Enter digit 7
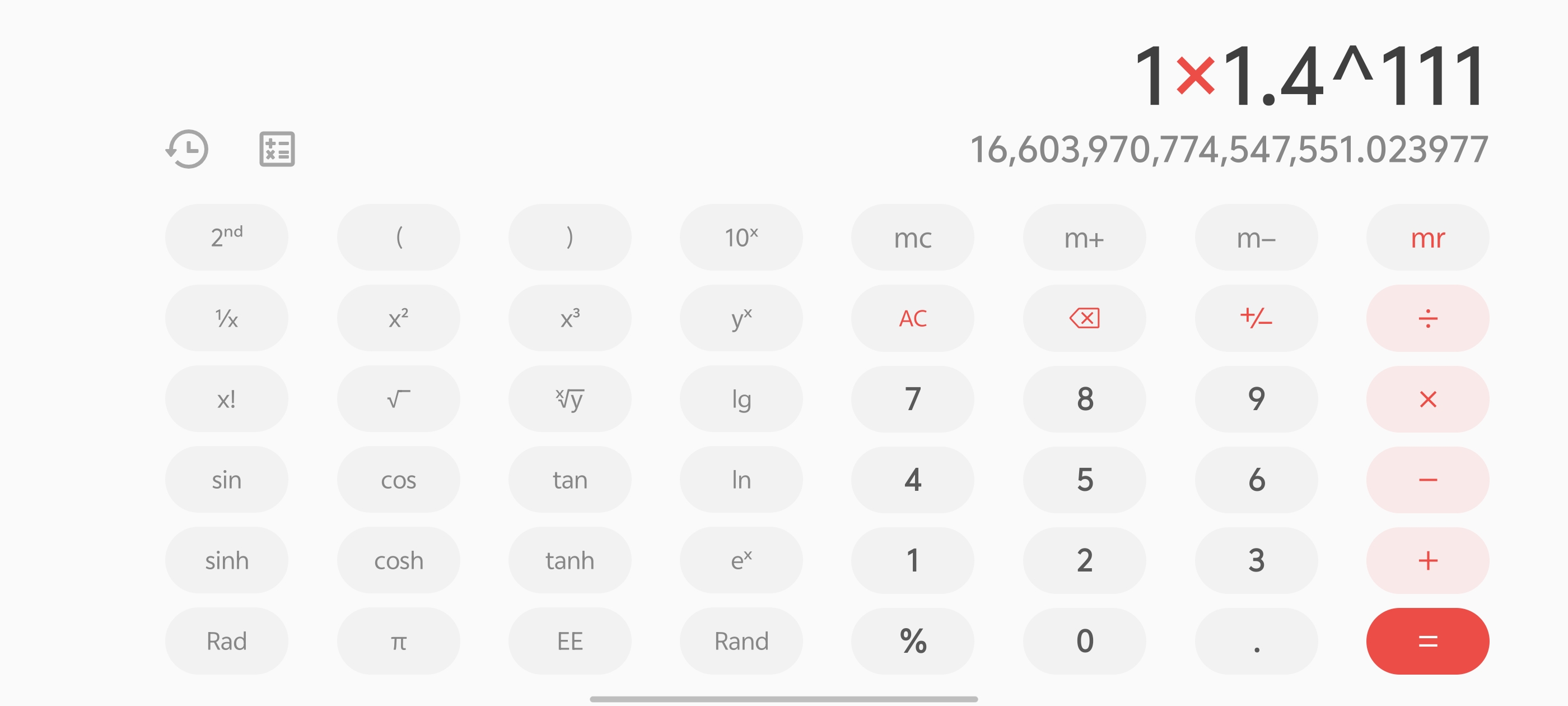The image size is (1568, 706). coord(912,399)
